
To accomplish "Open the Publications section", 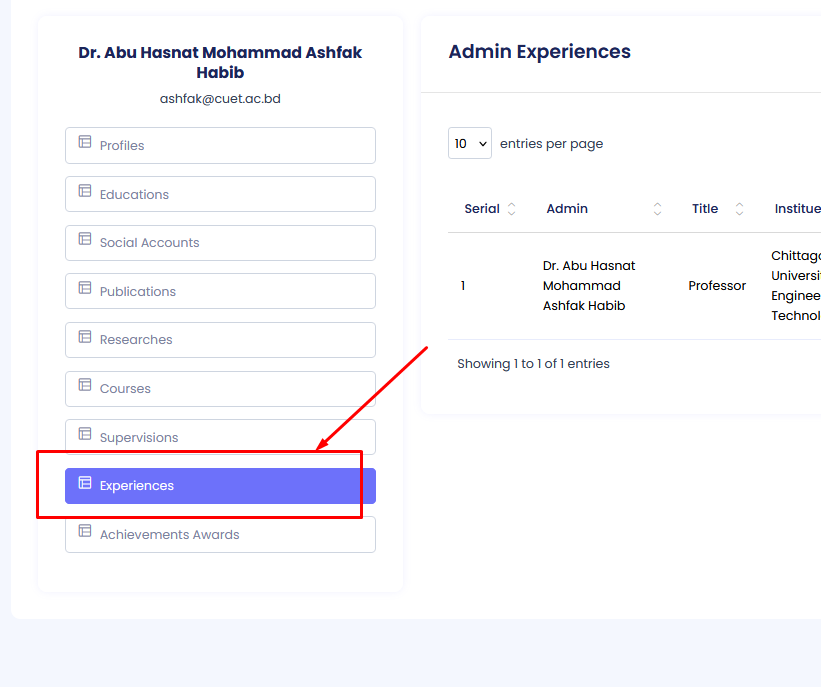I will pyautogui.click(x=220, y=291).
